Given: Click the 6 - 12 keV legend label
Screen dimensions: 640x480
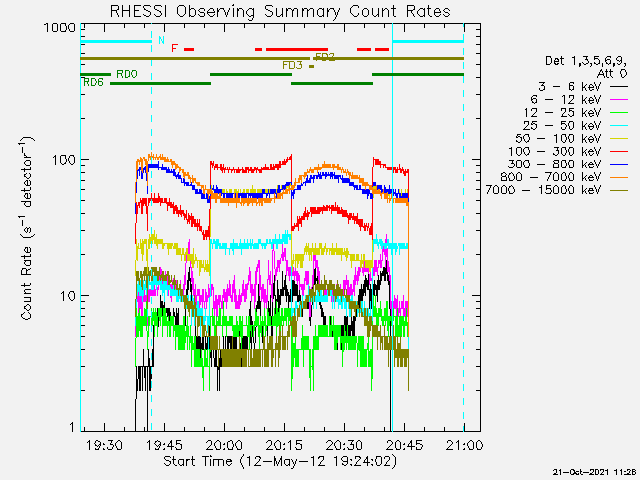Looking at the screenshot, I should [x=566, y=100].
